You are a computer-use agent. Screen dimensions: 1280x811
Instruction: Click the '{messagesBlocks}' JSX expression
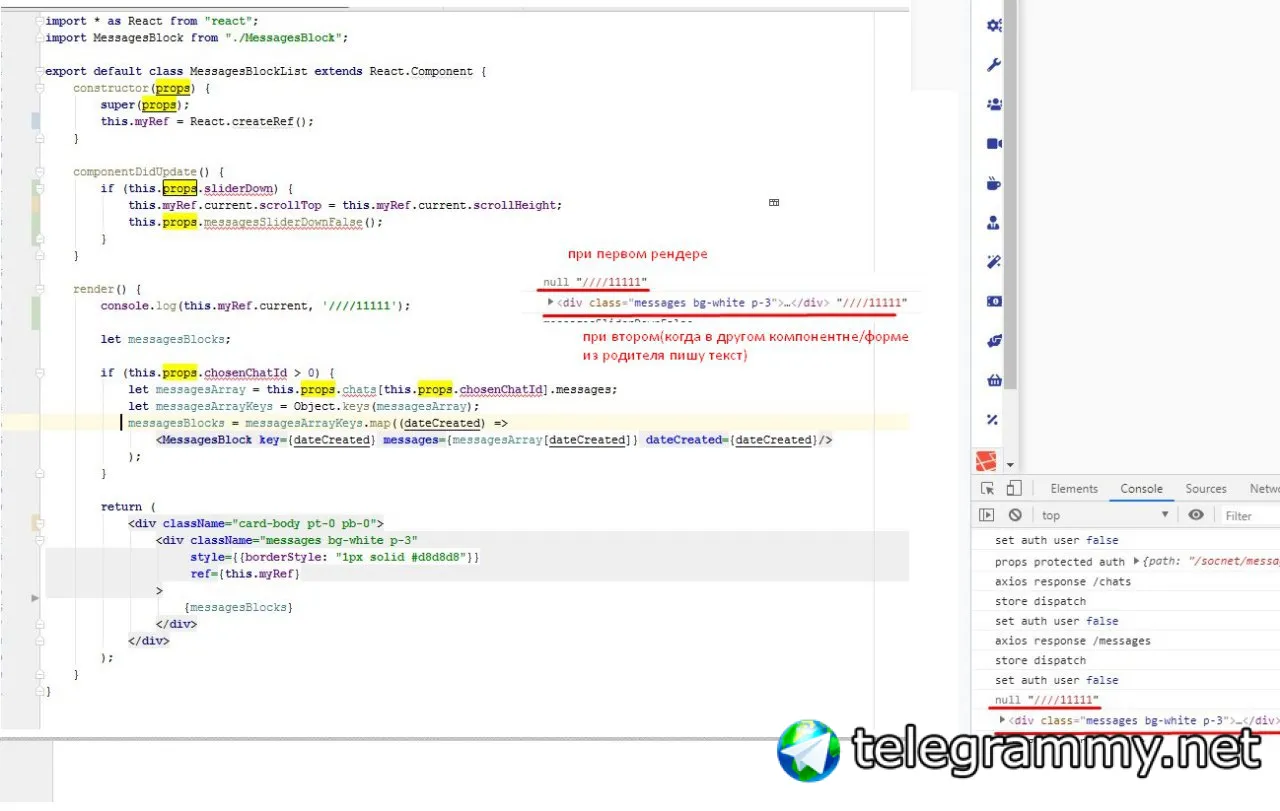(x=238, y=607)
